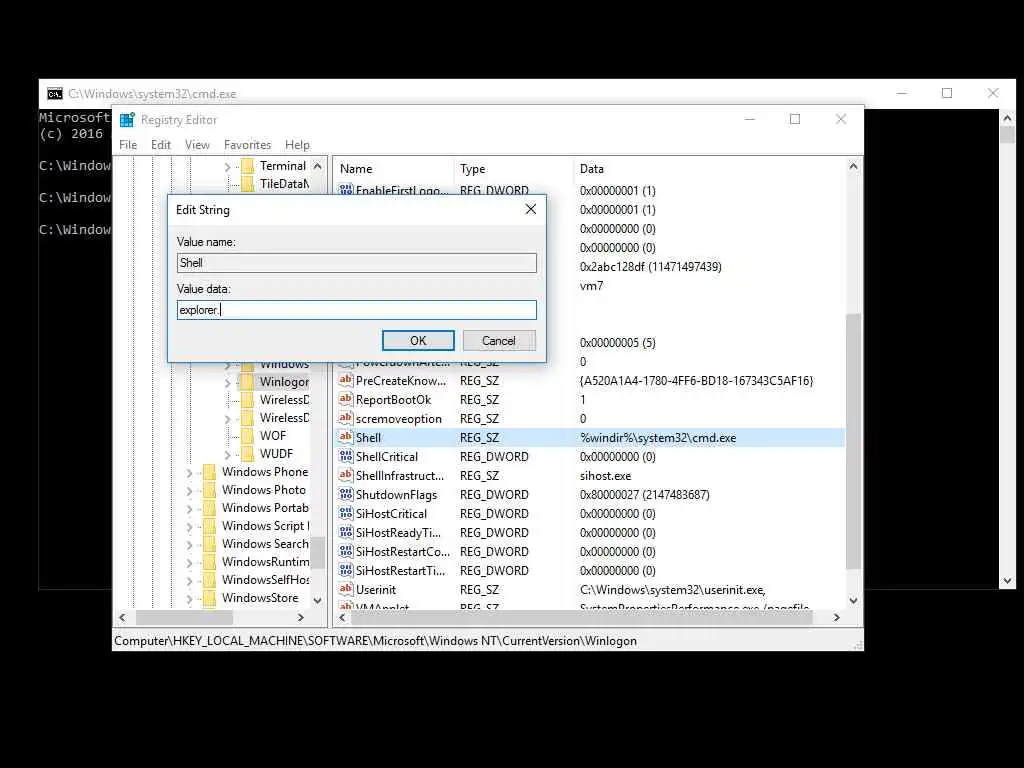
Task: Click the %windir%\system32\cmd.exe data cell
Action: pos(658,438)
